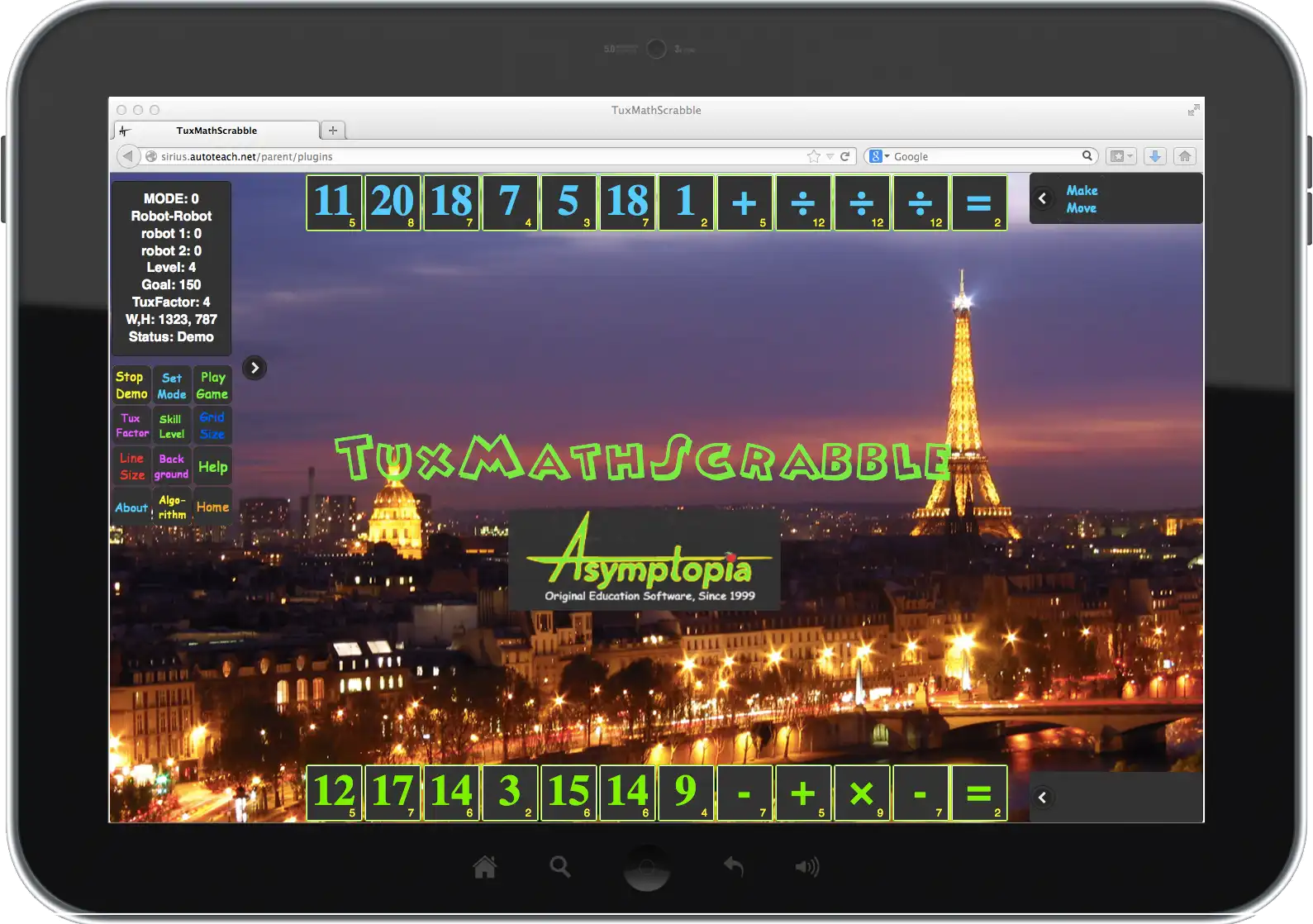The height and width of the screenshot is (924, 1313).
Task: Change the Background option
Action: (x=172, y=466)
